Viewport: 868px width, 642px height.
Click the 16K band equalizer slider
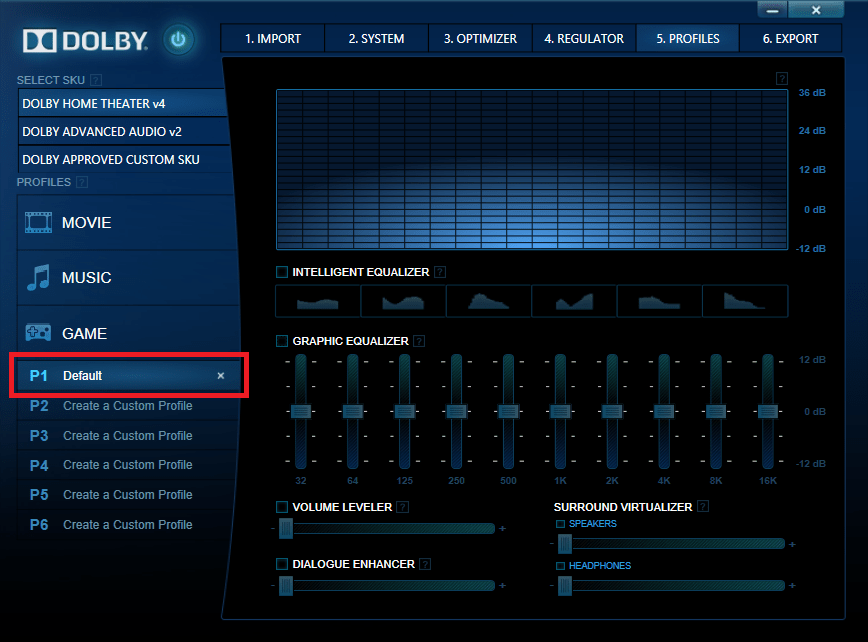[767, 411]
